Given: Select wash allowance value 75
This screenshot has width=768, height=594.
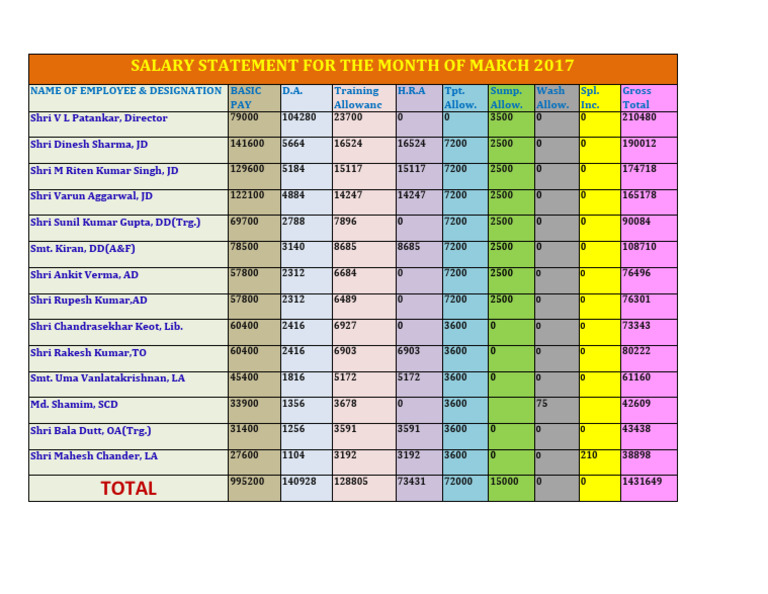Looking at the screenshot, I should click(x=542, y=404).
